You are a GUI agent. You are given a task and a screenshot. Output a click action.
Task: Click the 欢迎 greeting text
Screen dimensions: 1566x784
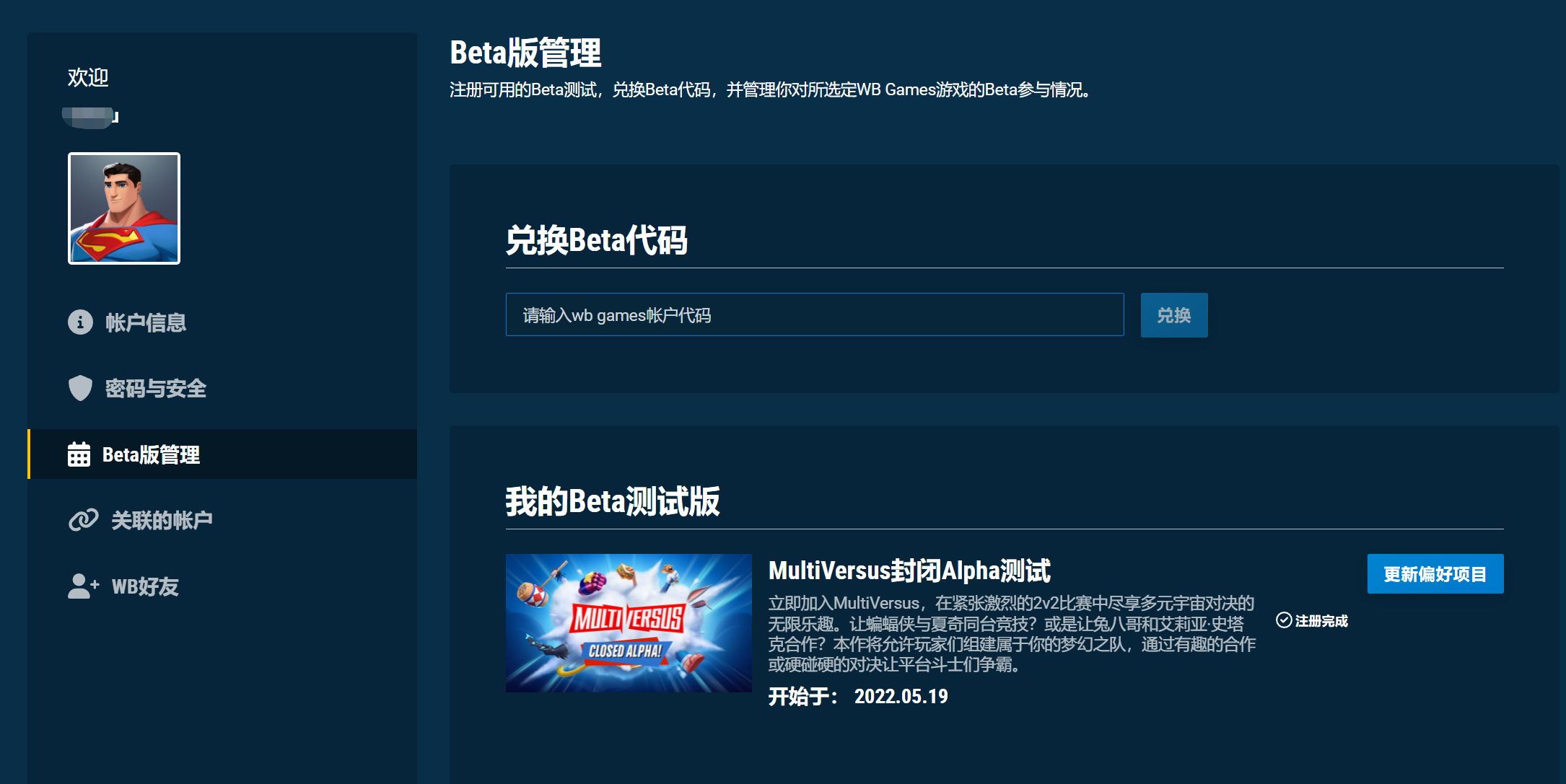click(x=88, y=77)
